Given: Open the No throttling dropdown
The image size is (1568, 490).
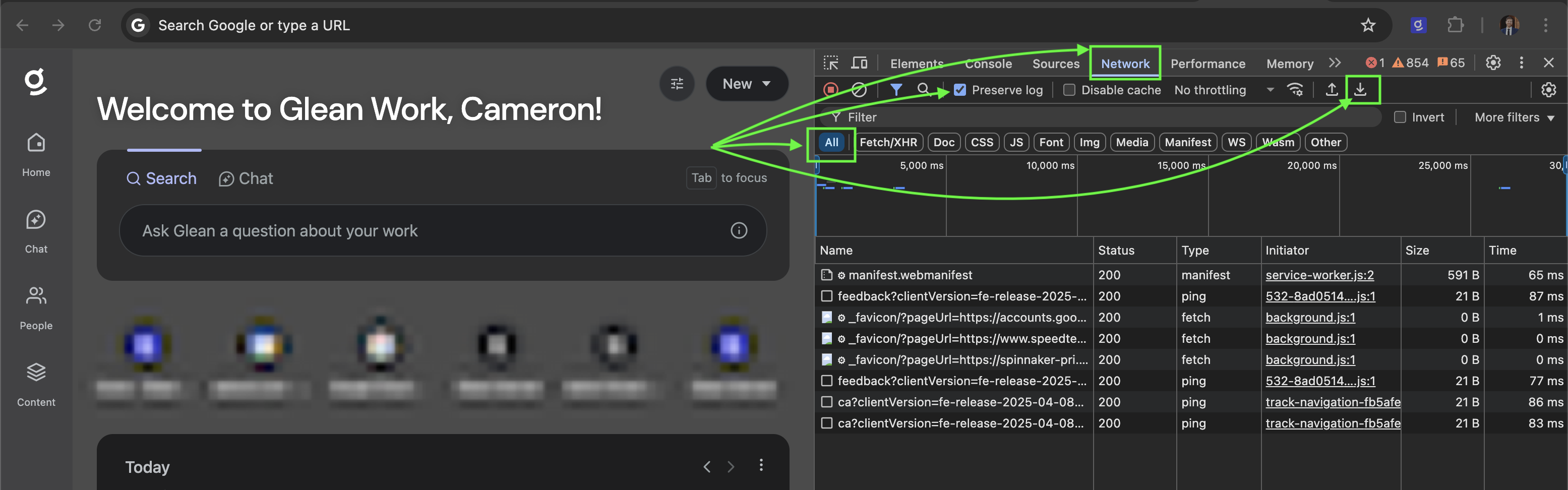Looking at the screenshot, I should tap(1224, 90).
